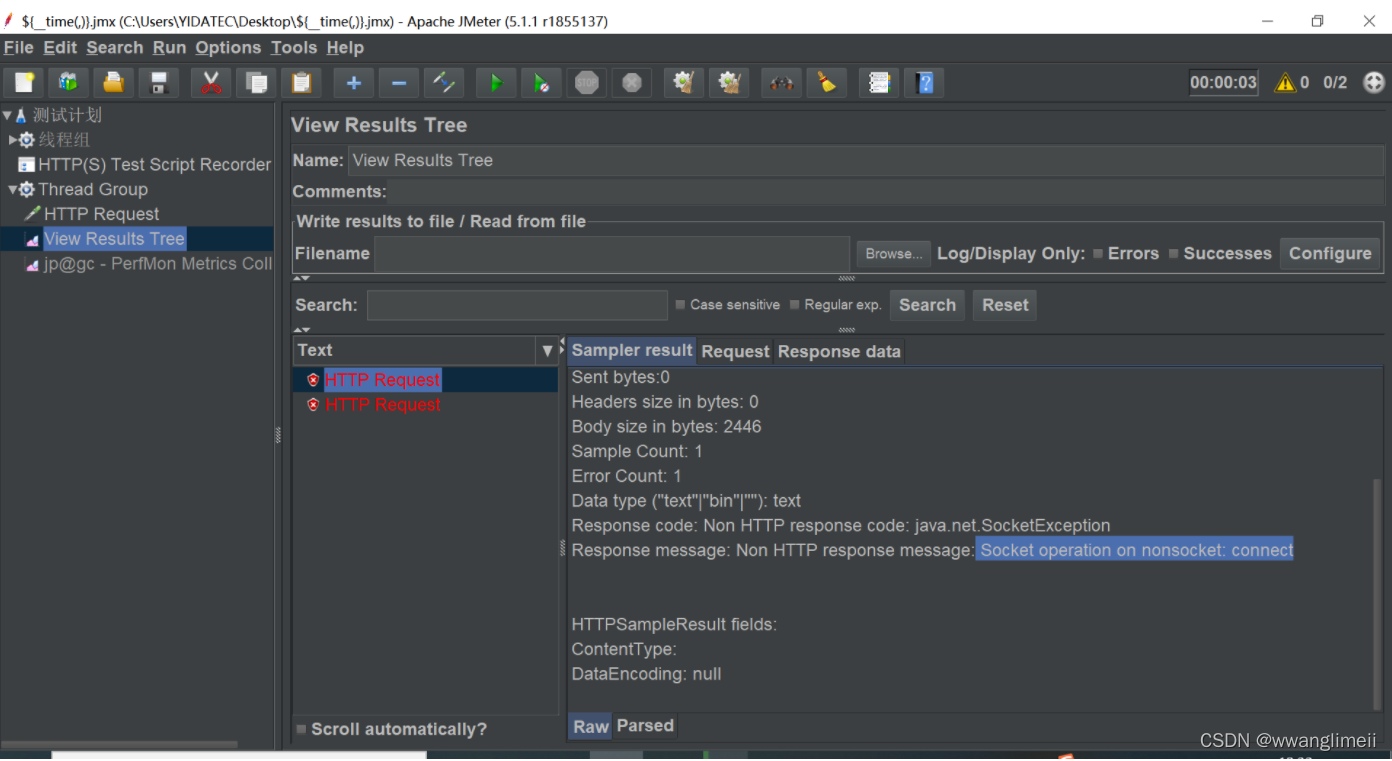Click the Search binoculars icon
1392x761 pixels.
pyautogui.click(x=781, y=83)
